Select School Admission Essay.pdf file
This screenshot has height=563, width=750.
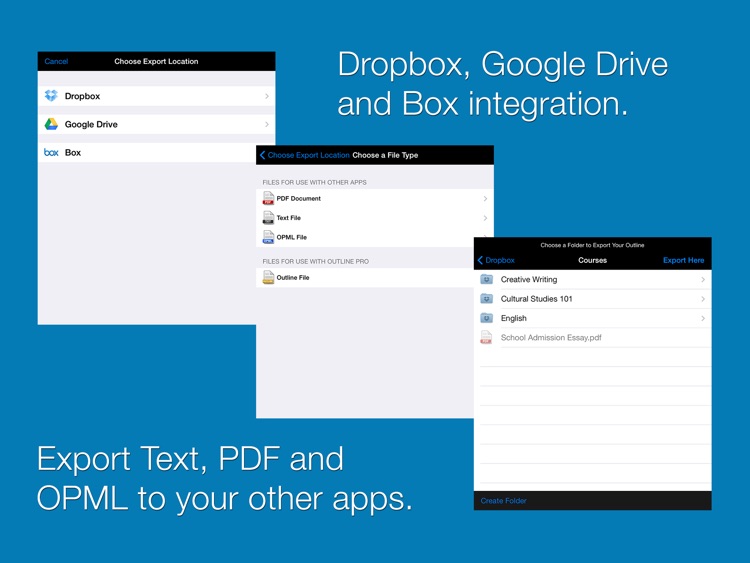(x=593, y=338)
